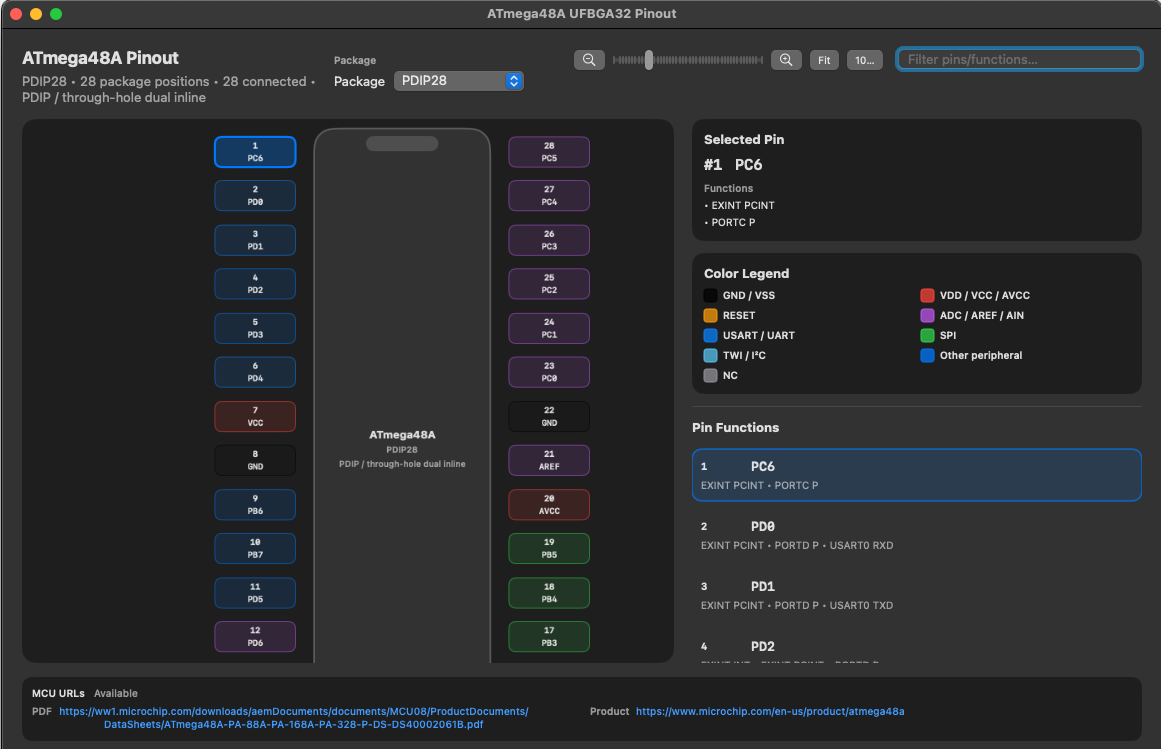
Task: Click the EXINT PCINT function in Selected Pin
Action: [743, 206]
